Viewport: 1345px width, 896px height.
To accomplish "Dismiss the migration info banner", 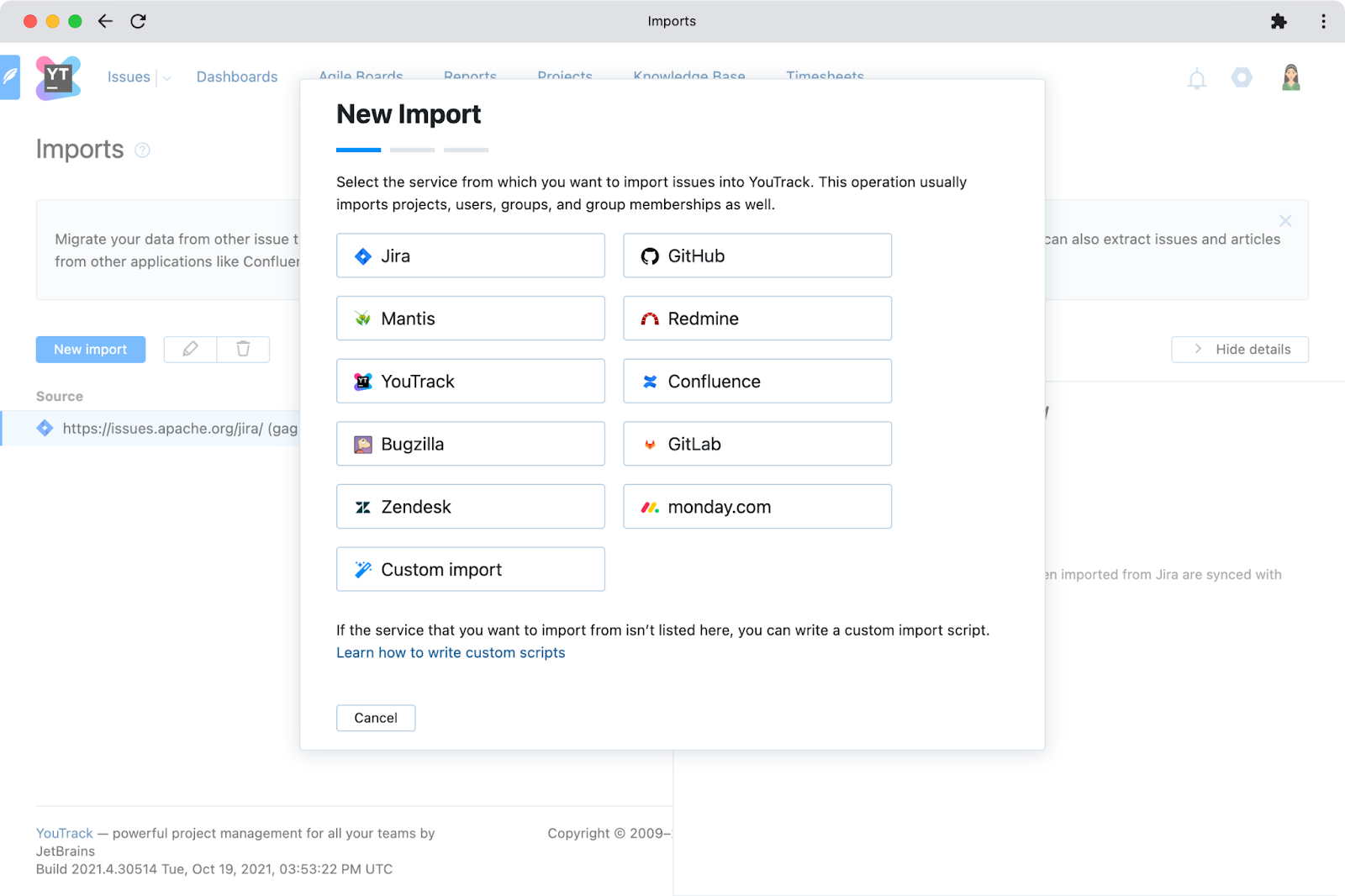I will point(1285,221).
